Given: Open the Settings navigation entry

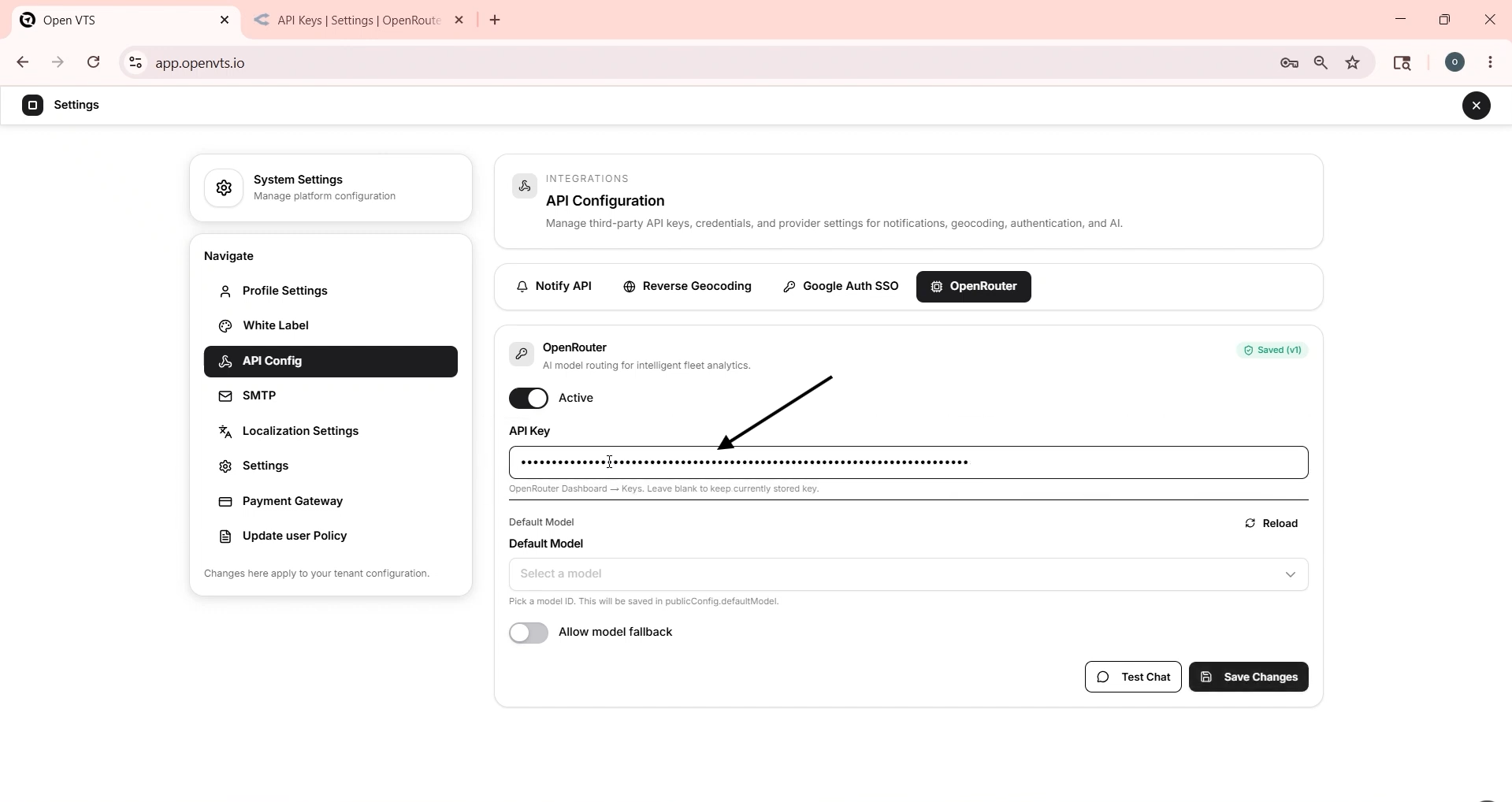Looking at the screenshot, I should point(330,466).
